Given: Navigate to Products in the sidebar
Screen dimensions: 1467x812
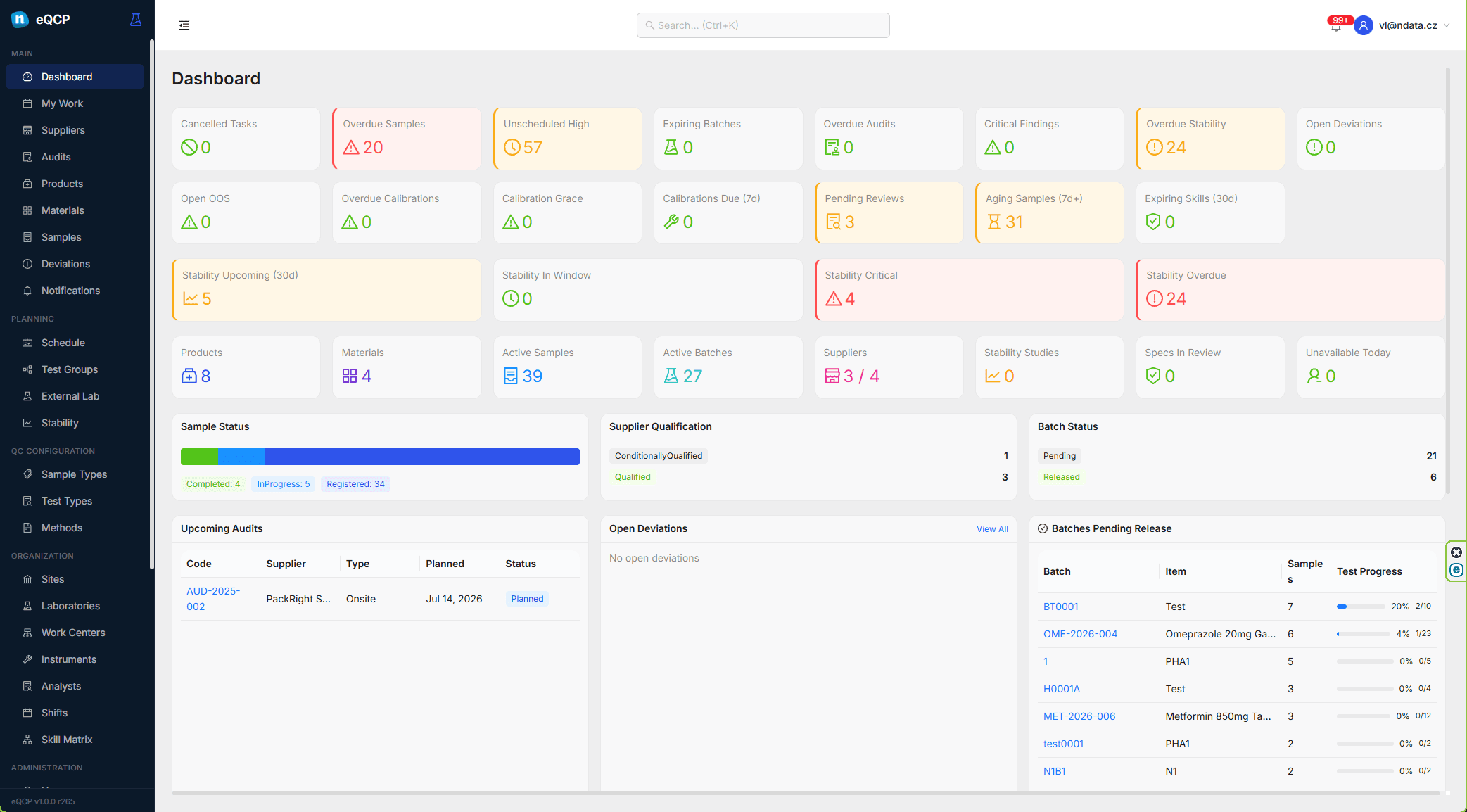Looking at the screenshot, I should 75,184.
